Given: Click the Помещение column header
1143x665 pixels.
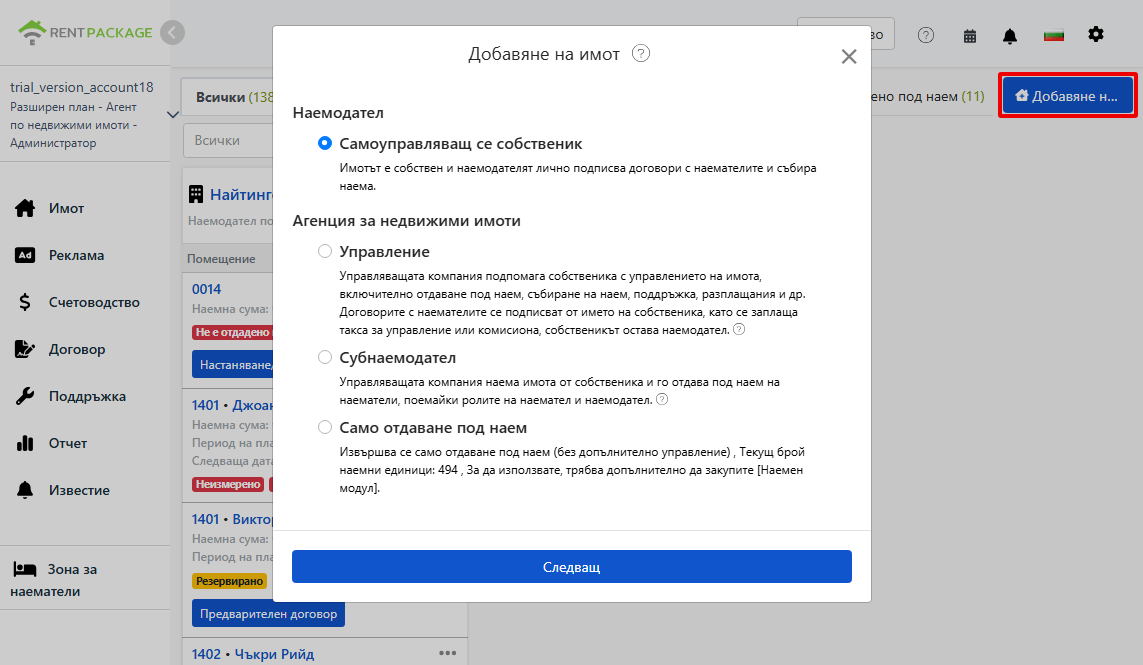Looking at the screenshot, I should pos(221,259).
